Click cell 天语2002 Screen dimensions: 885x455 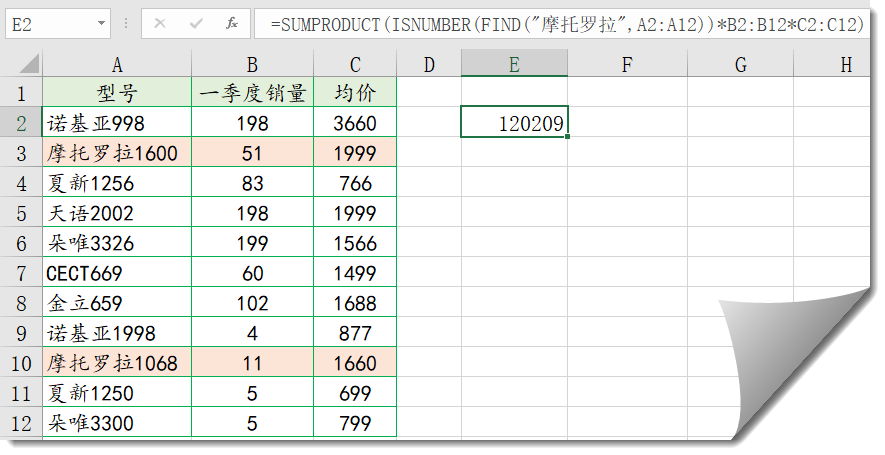pos(117,212)
